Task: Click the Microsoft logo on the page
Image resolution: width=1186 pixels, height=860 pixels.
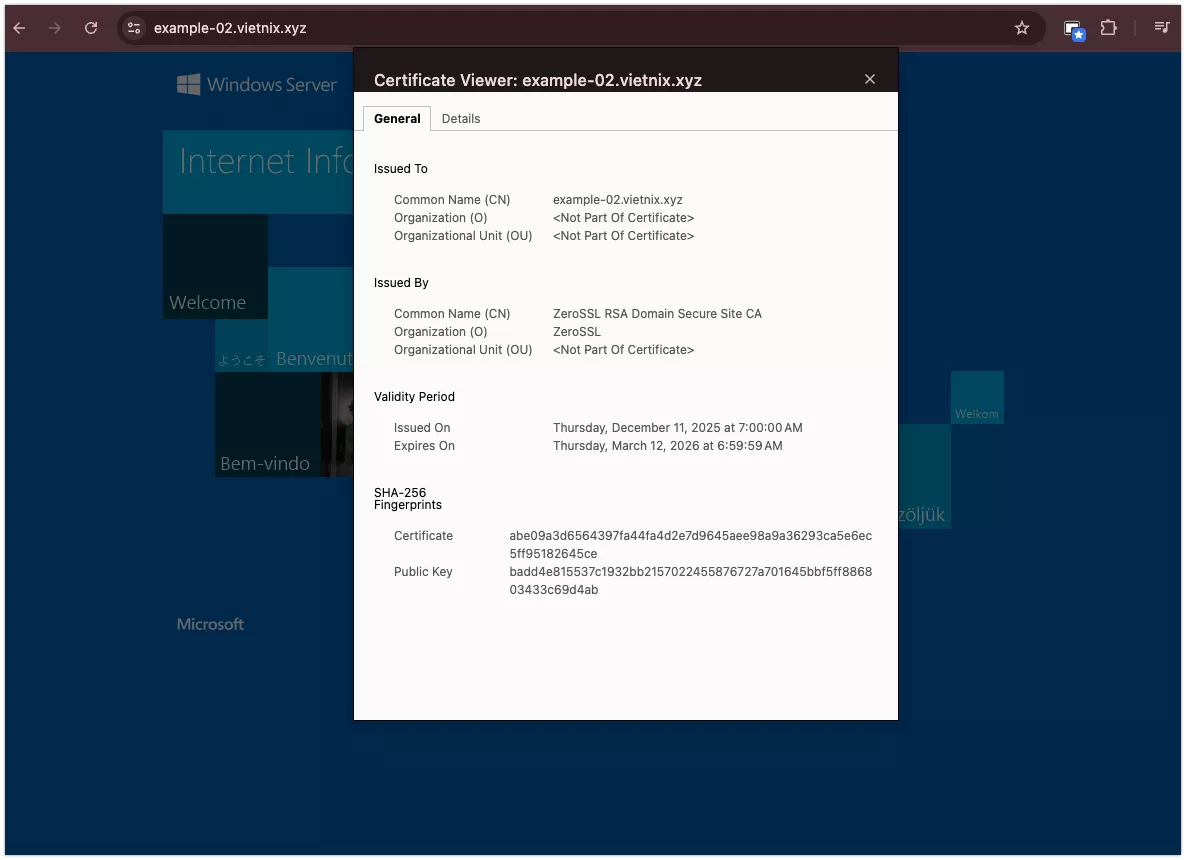Action: click(x=210, y=624)
